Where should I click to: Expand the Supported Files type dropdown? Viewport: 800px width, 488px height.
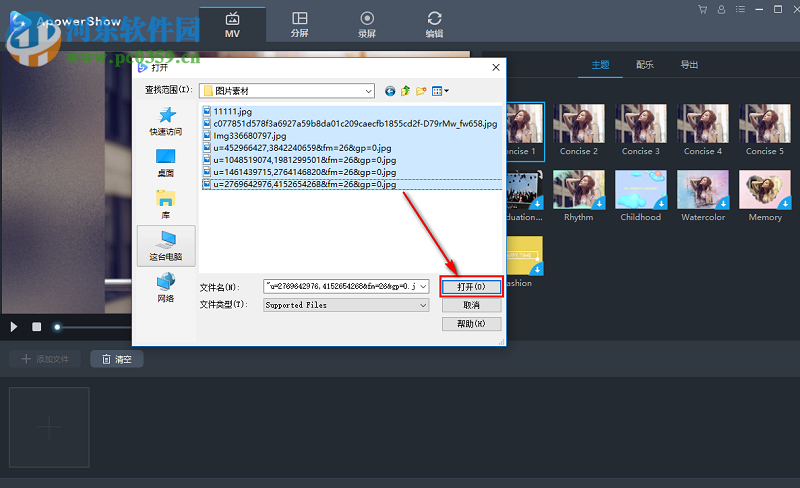tap(346, 305)
